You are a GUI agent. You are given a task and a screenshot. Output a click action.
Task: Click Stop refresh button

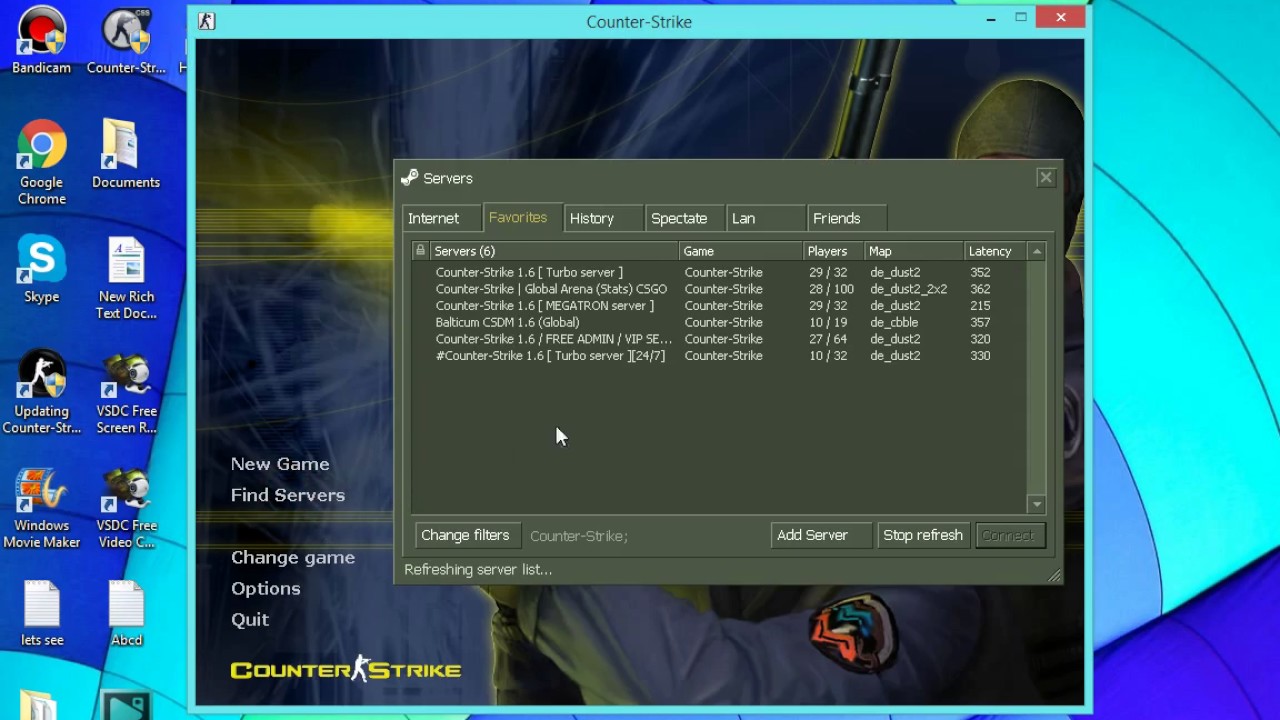[x=923, y=535]
